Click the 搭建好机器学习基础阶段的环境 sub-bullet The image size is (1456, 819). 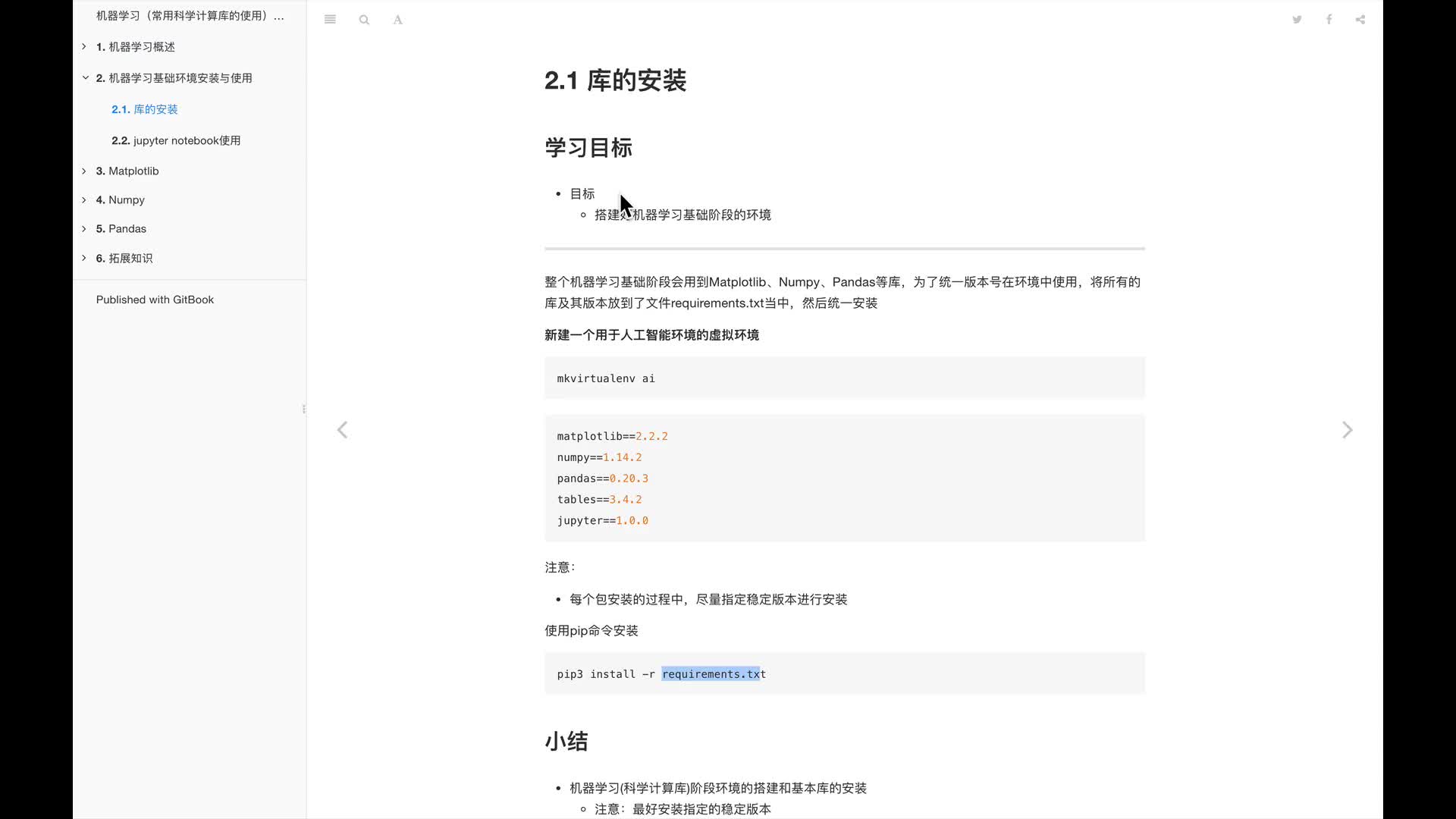click(x=682, y=215)
